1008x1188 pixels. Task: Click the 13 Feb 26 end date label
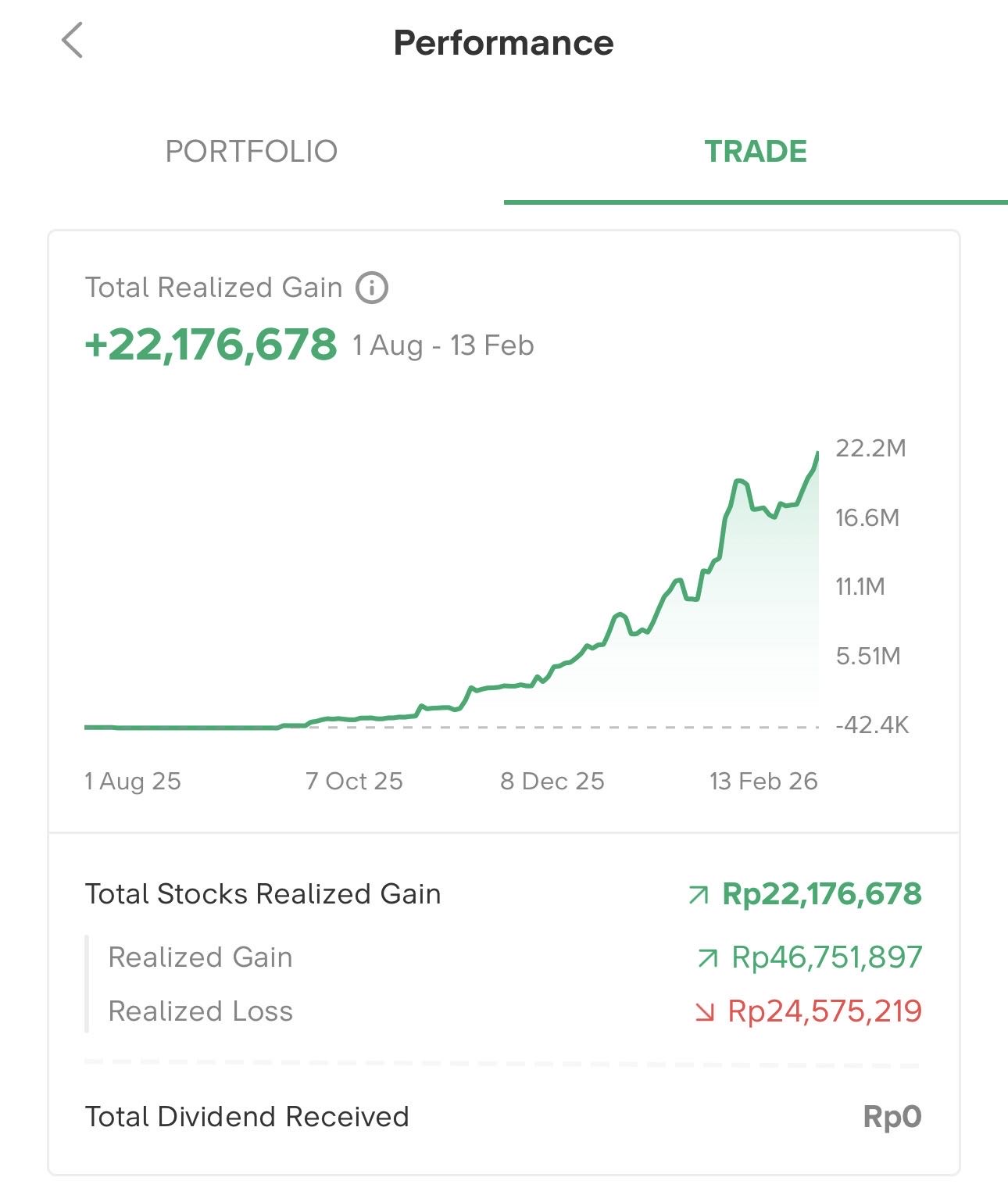click(x=763, y=781)
